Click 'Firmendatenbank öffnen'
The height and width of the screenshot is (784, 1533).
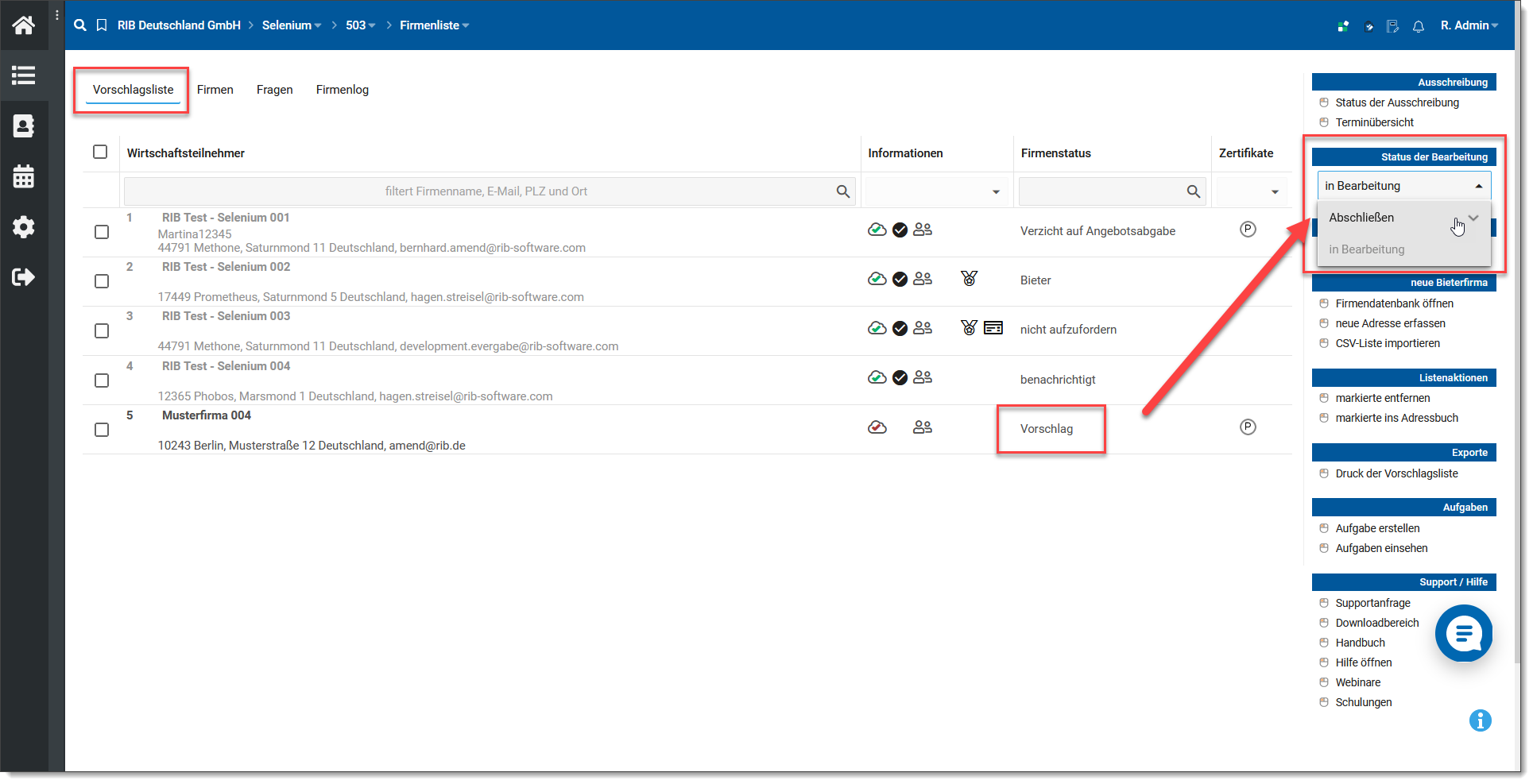tap(1395, 303)
